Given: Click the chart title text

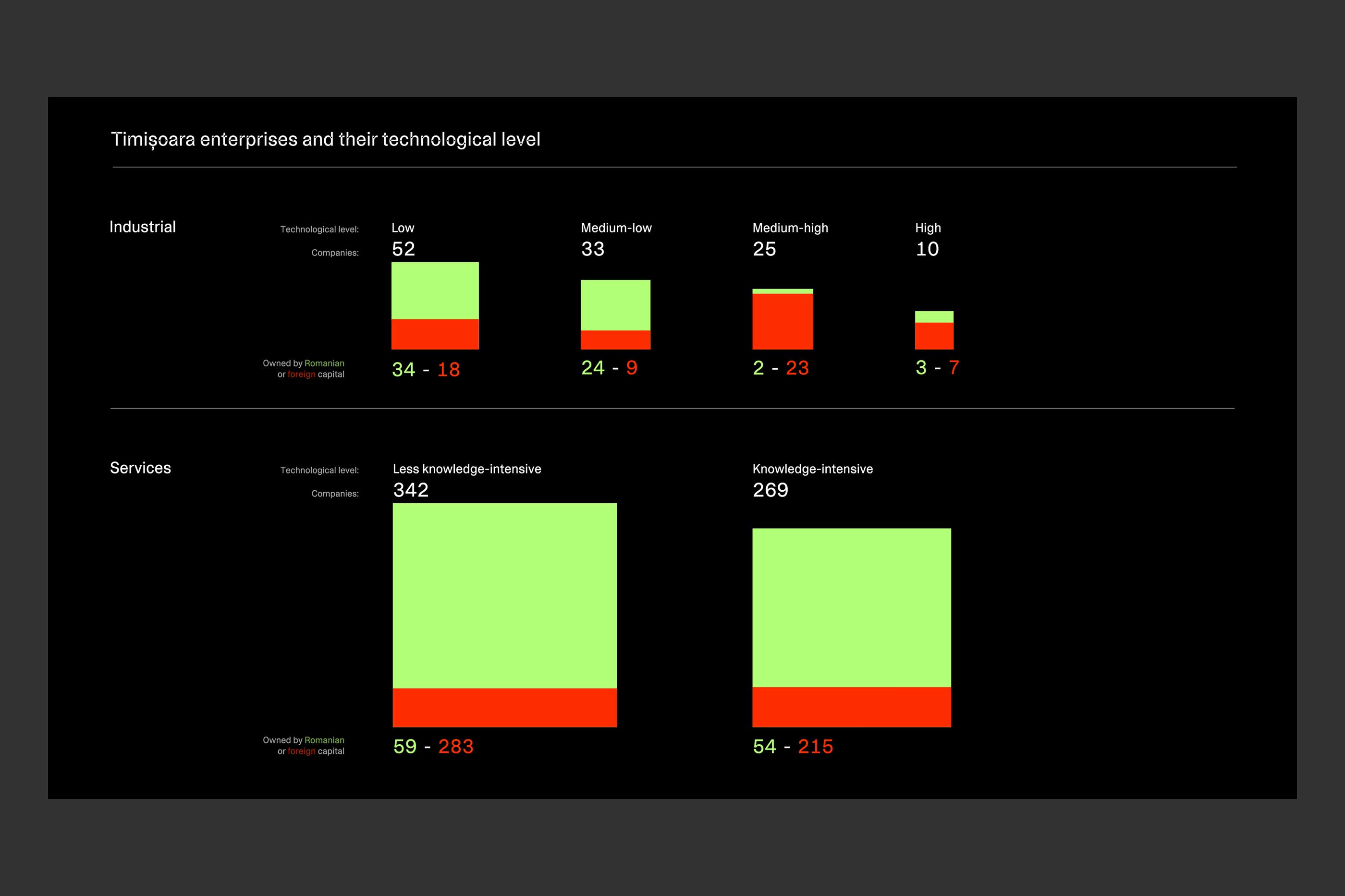Looking at the screenshot, I should tap(325, 139).
